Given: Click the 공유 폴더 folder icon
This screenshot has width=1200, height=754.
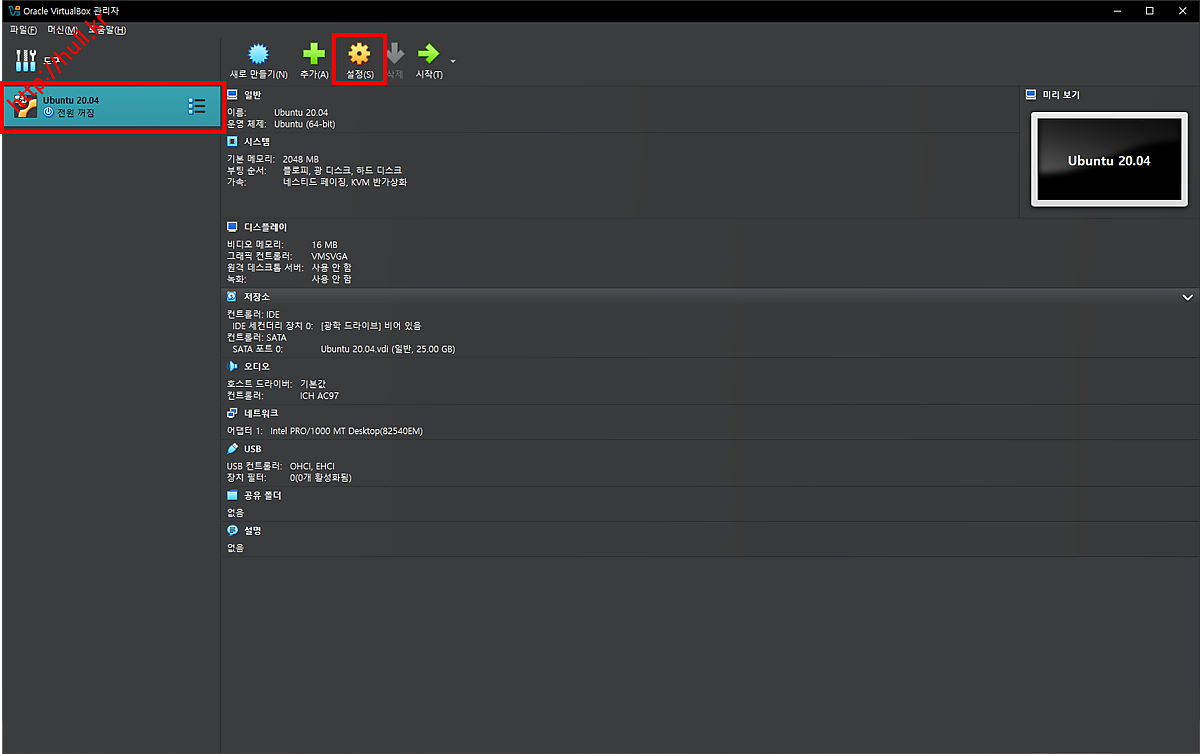Looking at the screenshot, I should (232, 495).
